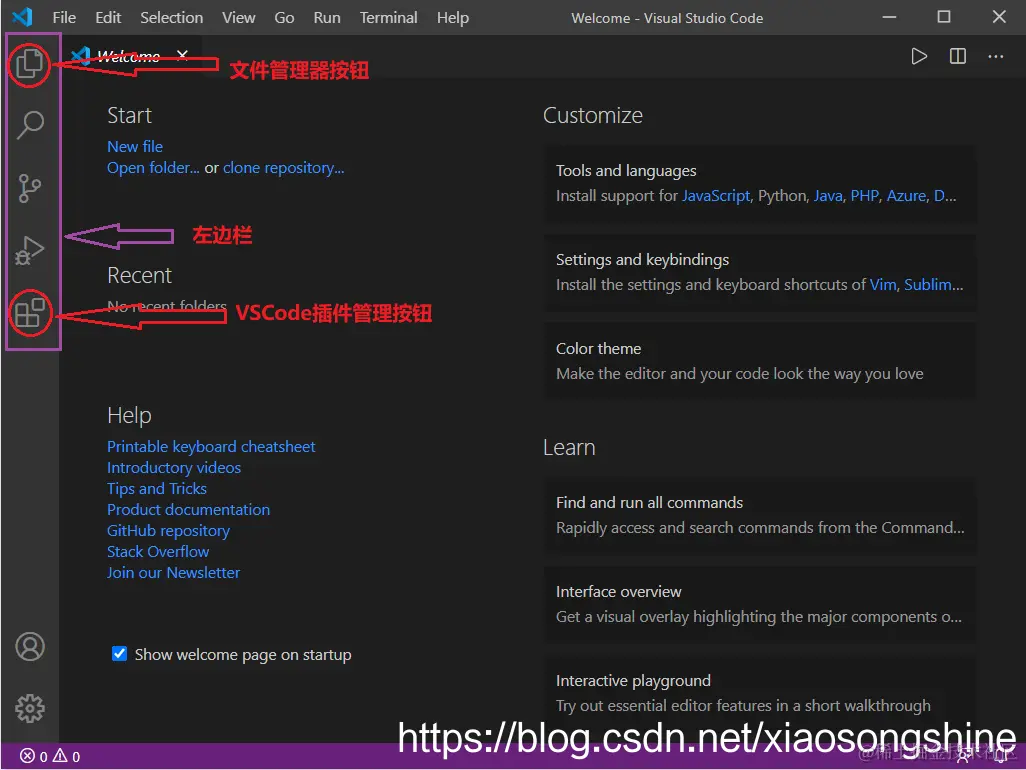Open Introductory videos link
1026x770 pixels.
[173, 467]
